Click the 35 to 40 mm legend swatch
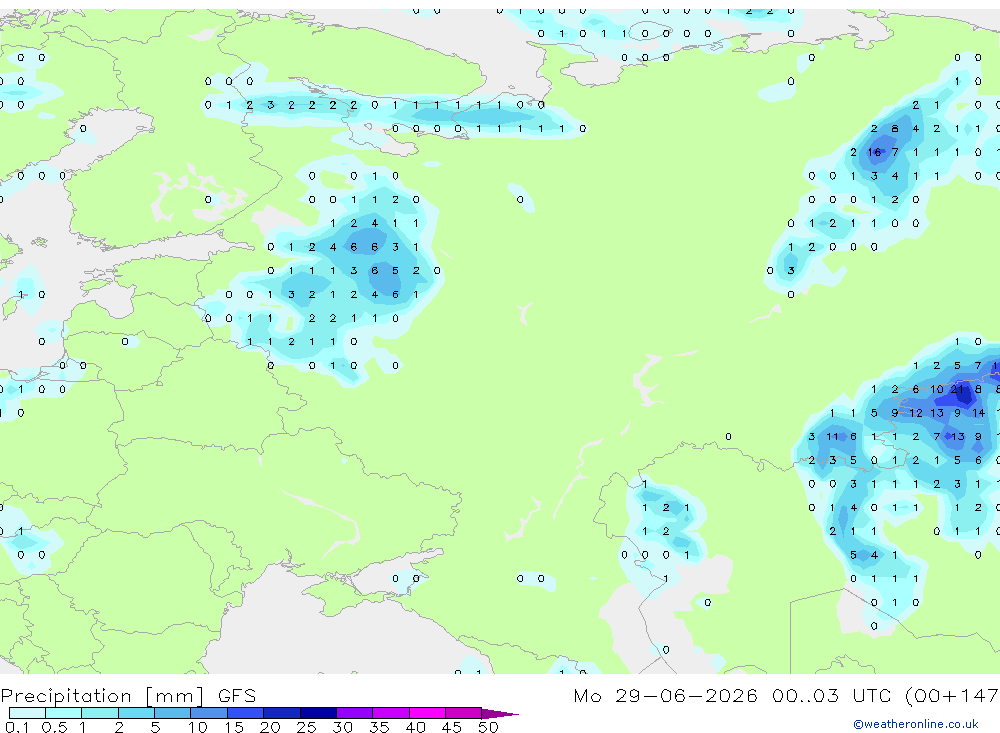Viewport: 1000px width, 733px height. pyautogui.click(x=390, y=713)
